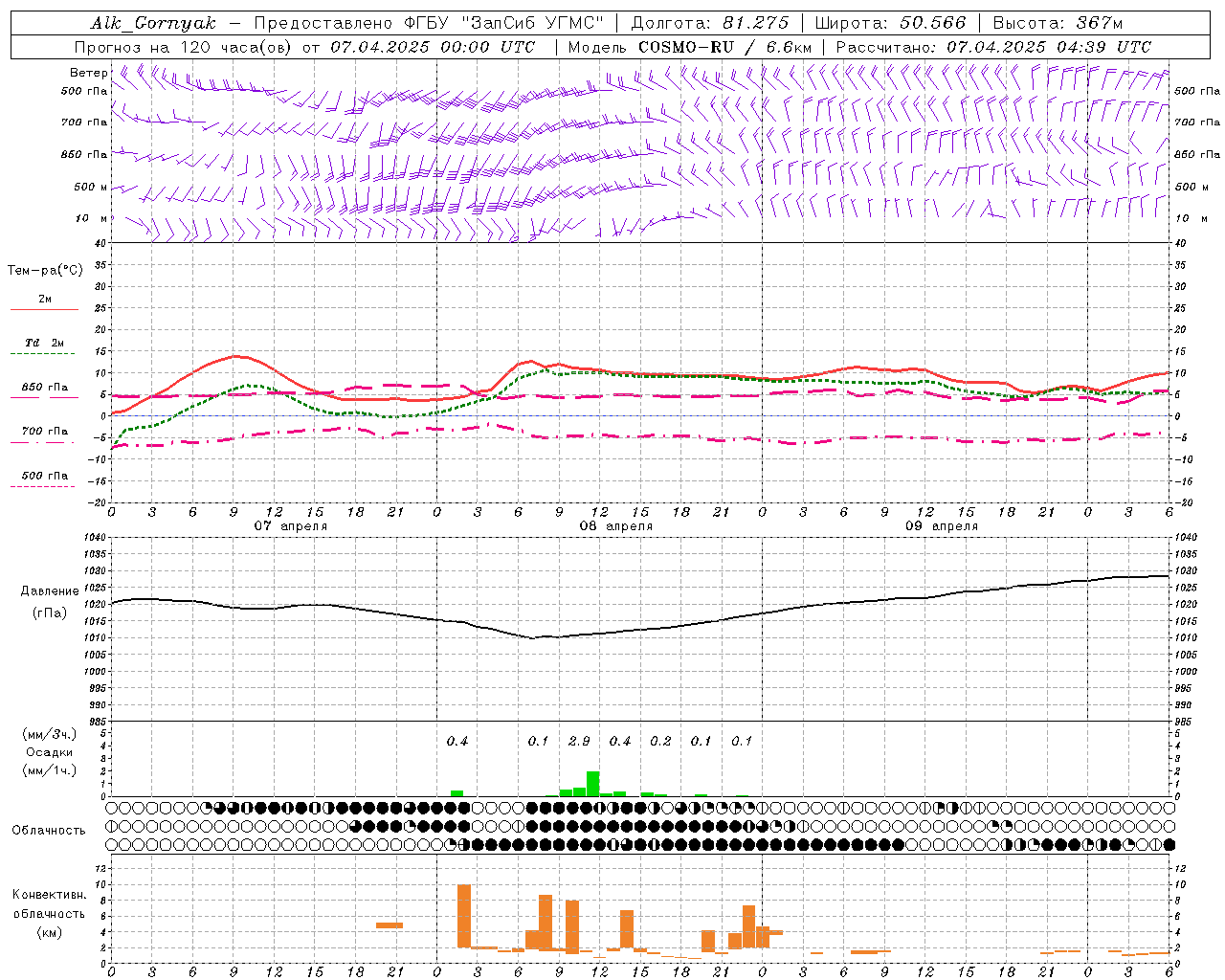Click the dashed line sample under Td 2м
Viewport: 1225px width, 980px height.
coord(43,354)
